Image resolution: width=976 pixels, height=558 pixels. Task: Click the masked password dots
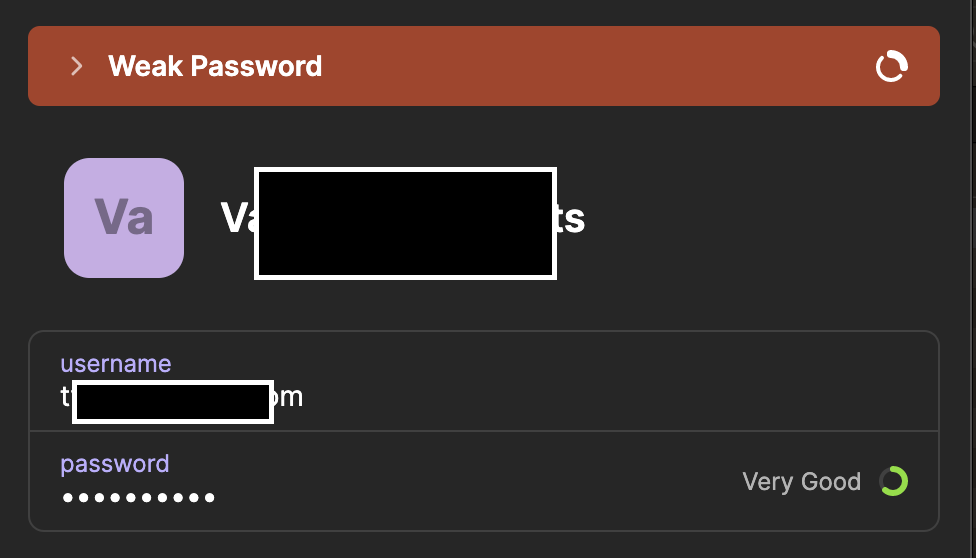[x=138, y=497]
